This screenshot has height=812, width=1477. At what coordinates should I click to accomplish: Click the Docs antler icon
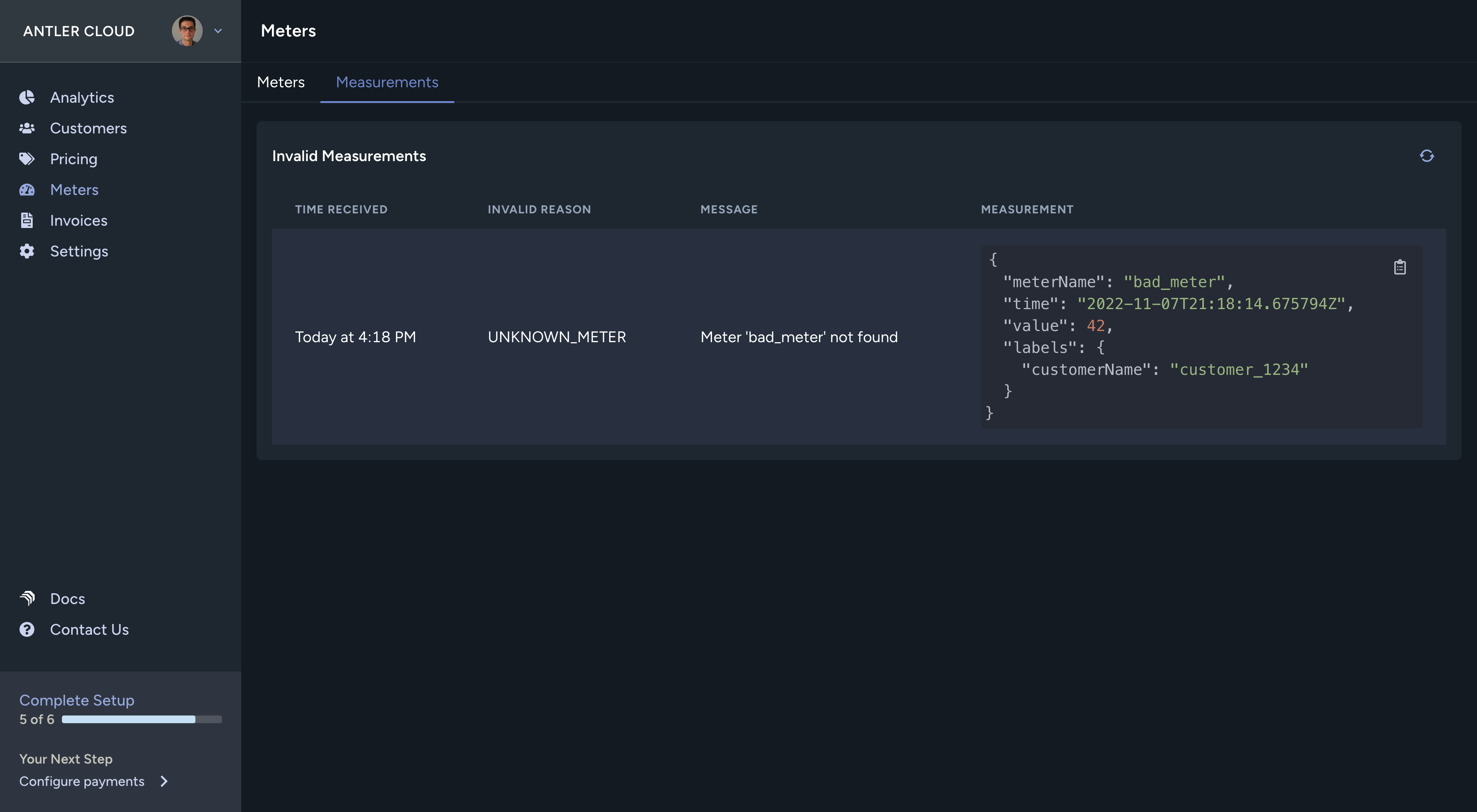27,598
